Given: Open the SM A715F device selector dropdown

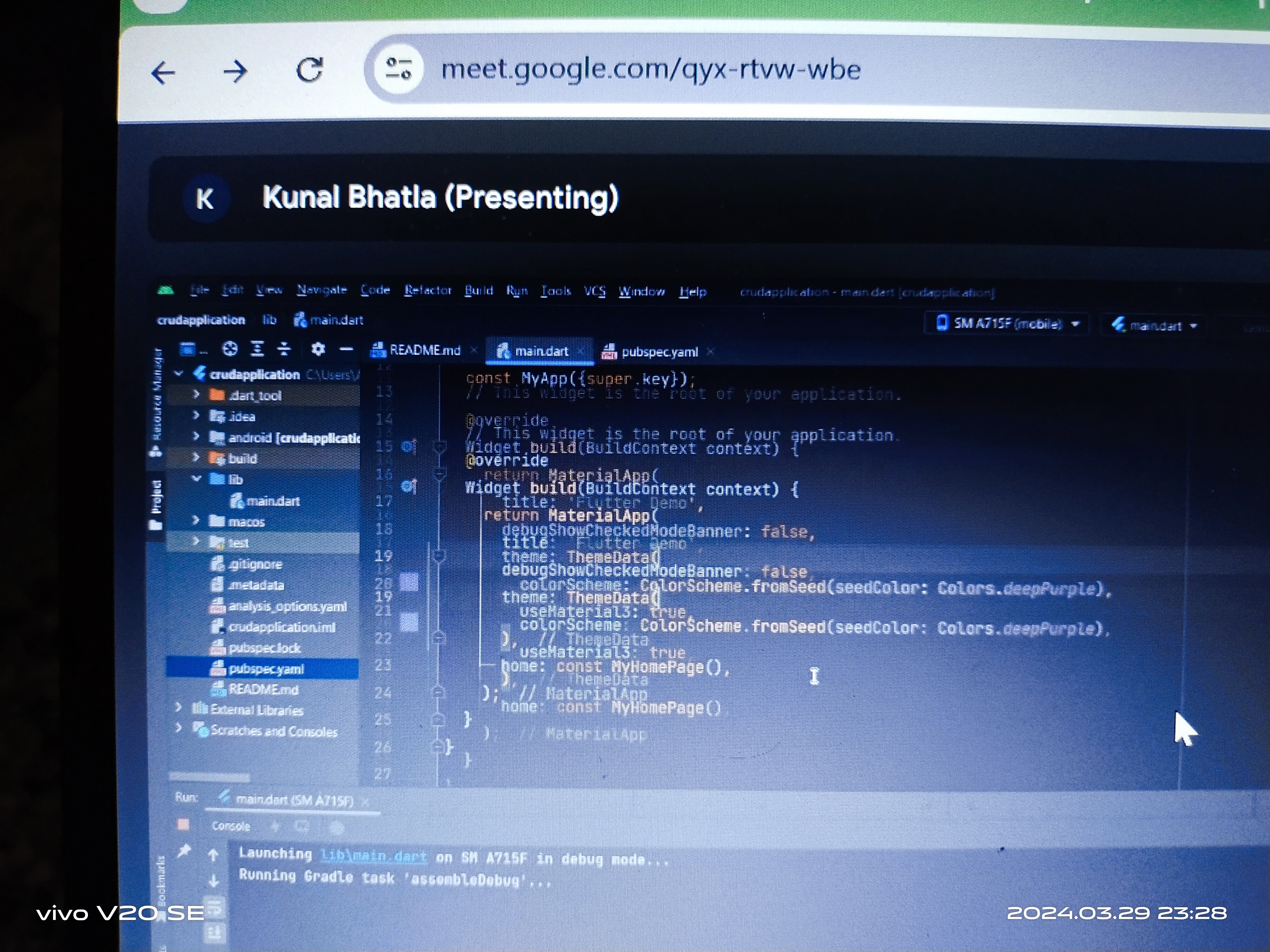Looking at the screenshot, I should [1008, 324].
